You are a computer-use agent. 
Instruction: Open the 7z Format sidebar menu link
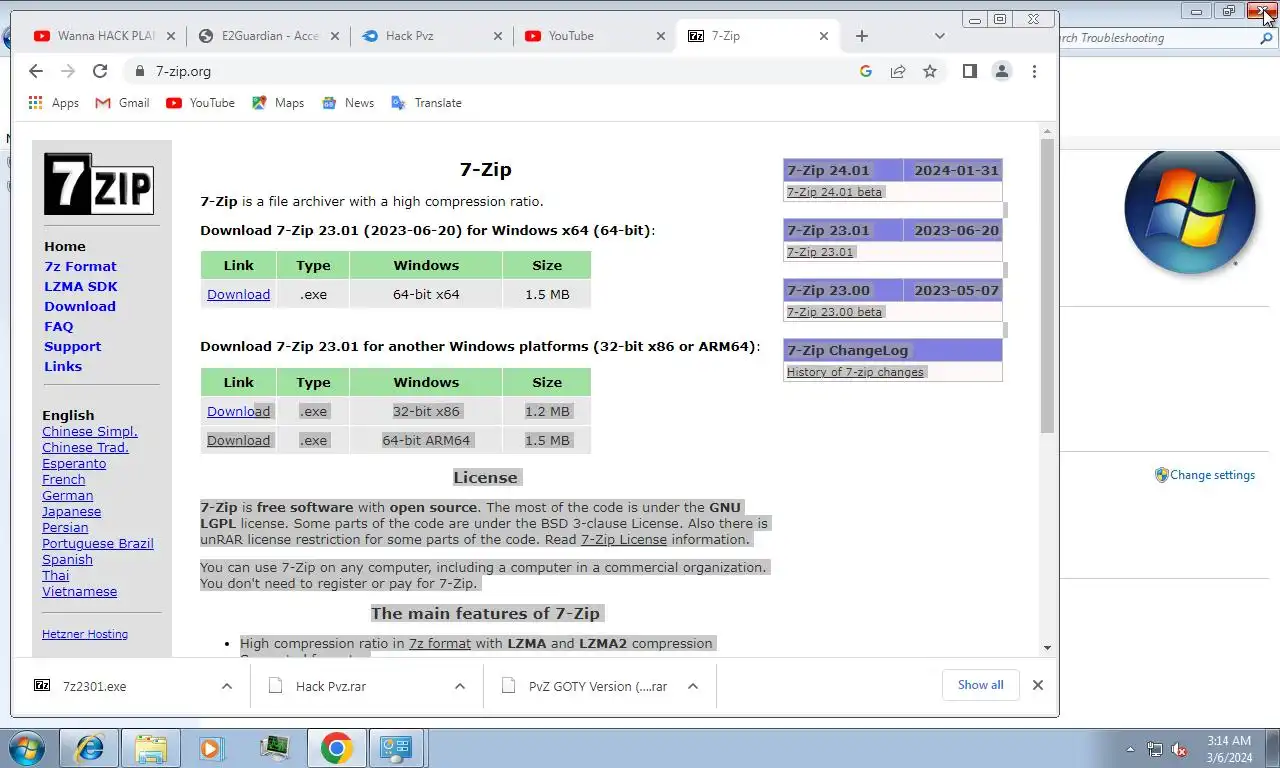tap(80, 266)
